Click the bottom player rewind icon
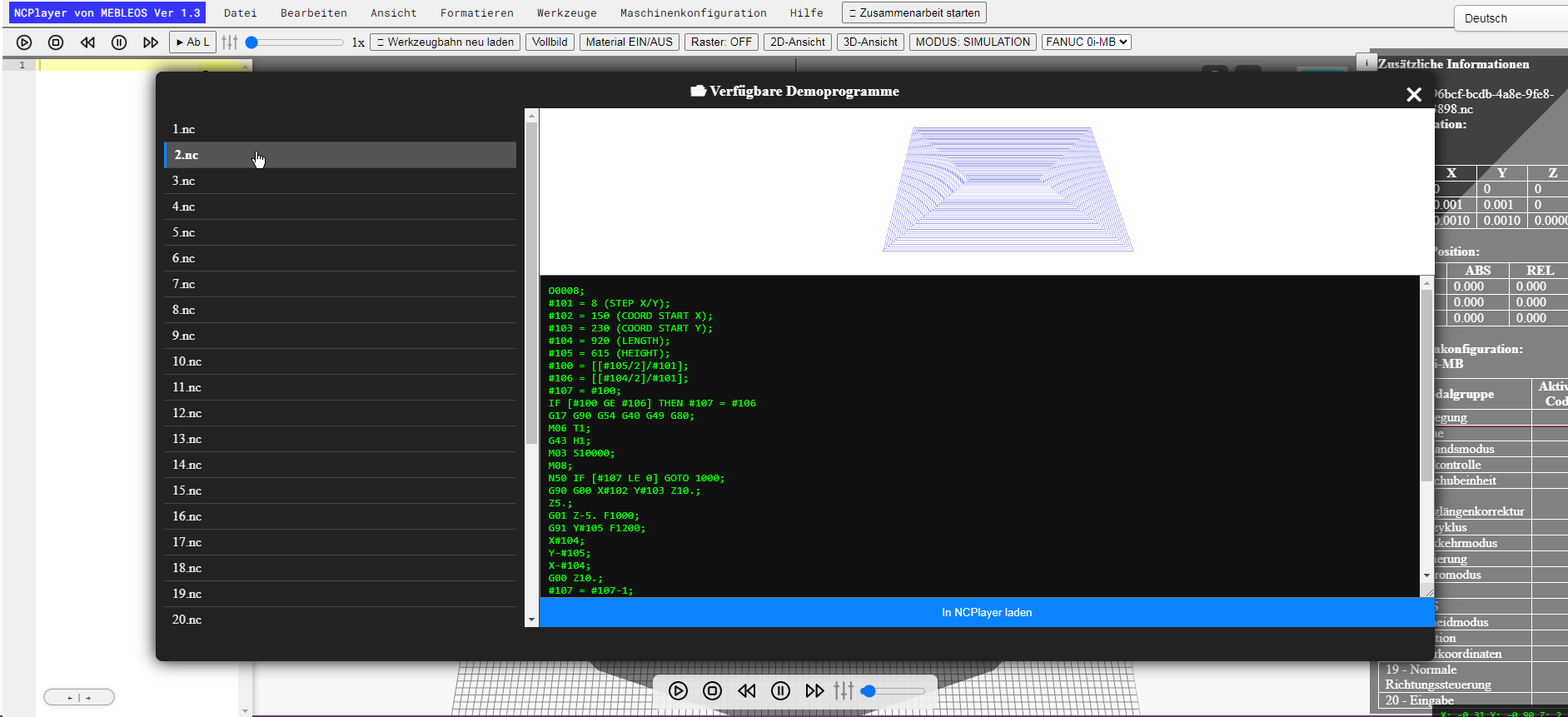Screen dimensions: 1568x717 click(747, 690)
